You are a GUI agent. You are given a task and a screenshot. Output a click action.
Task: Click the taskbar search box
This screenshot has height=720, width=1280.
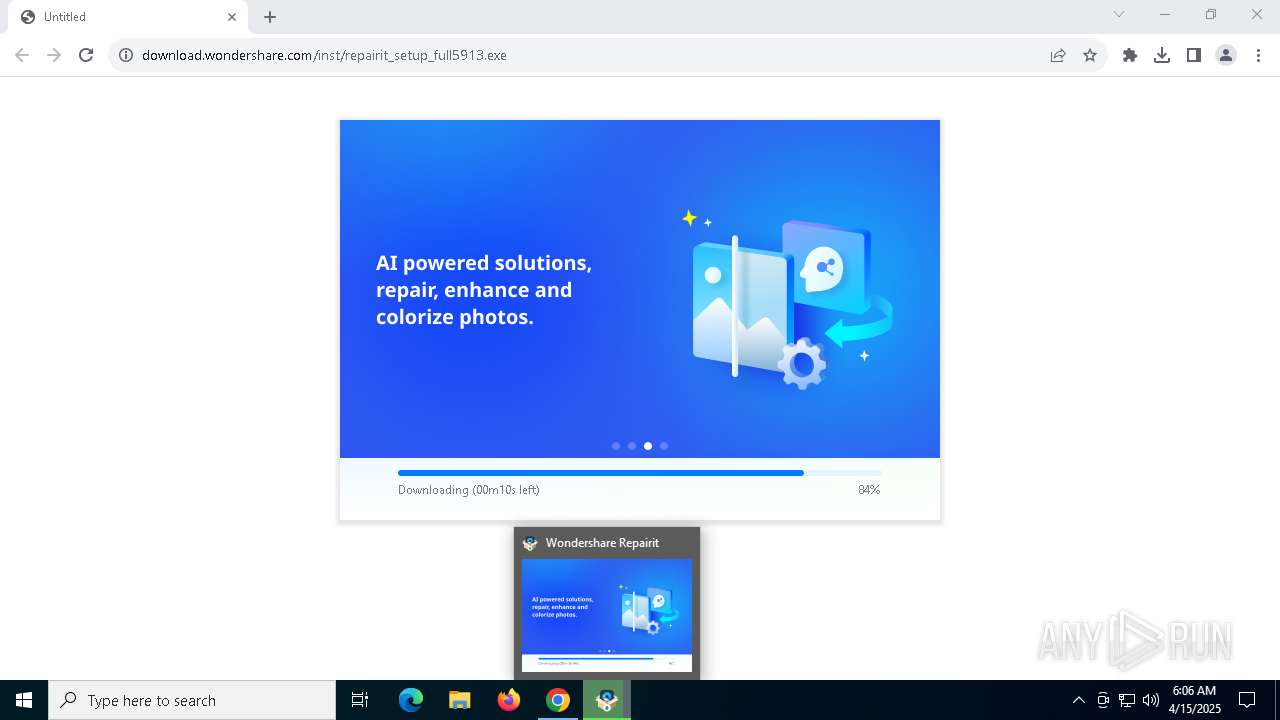[192, 700]
